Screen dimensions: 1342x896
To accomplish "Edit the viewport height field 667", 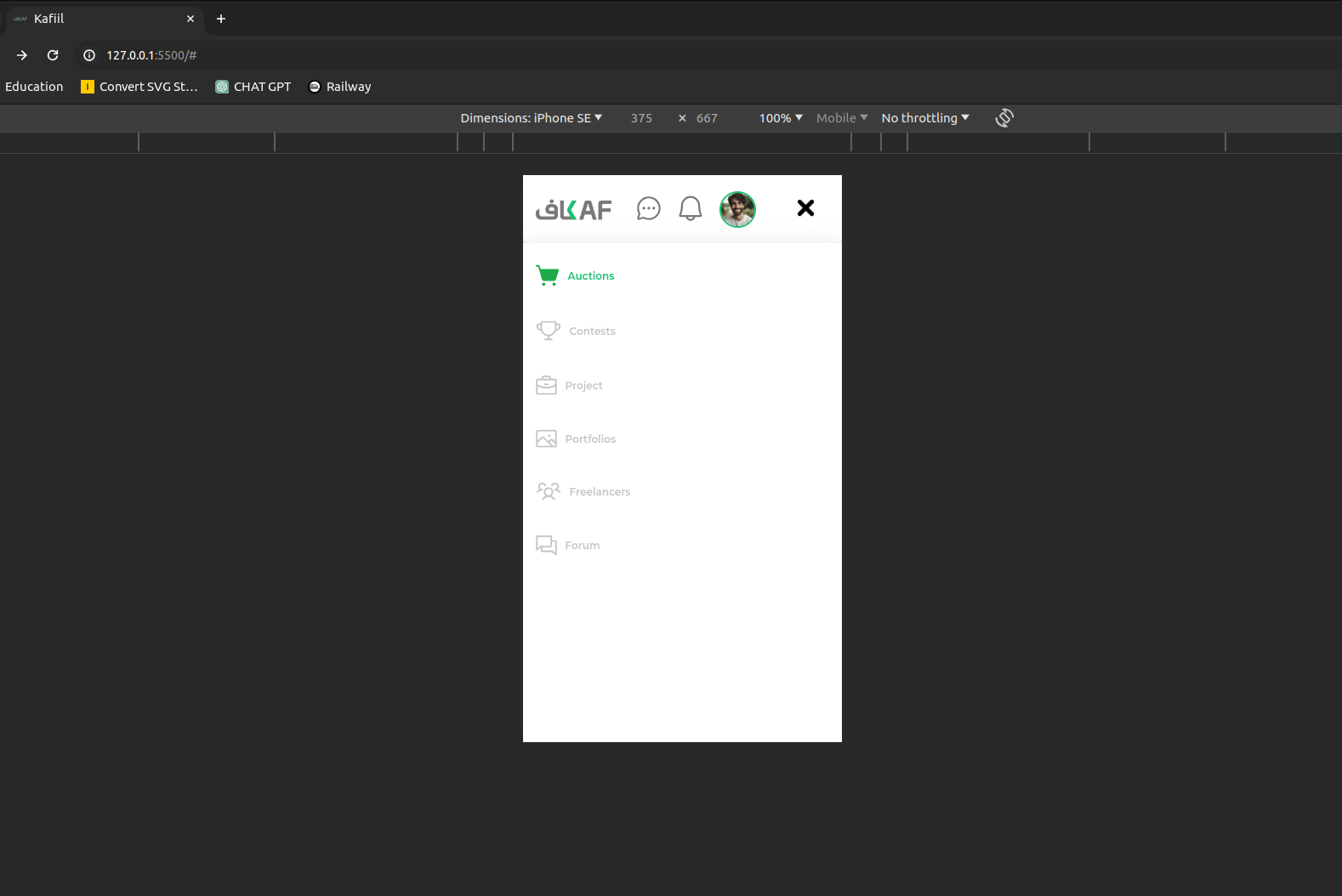I will pyautogui.click(x=707, y=118).
